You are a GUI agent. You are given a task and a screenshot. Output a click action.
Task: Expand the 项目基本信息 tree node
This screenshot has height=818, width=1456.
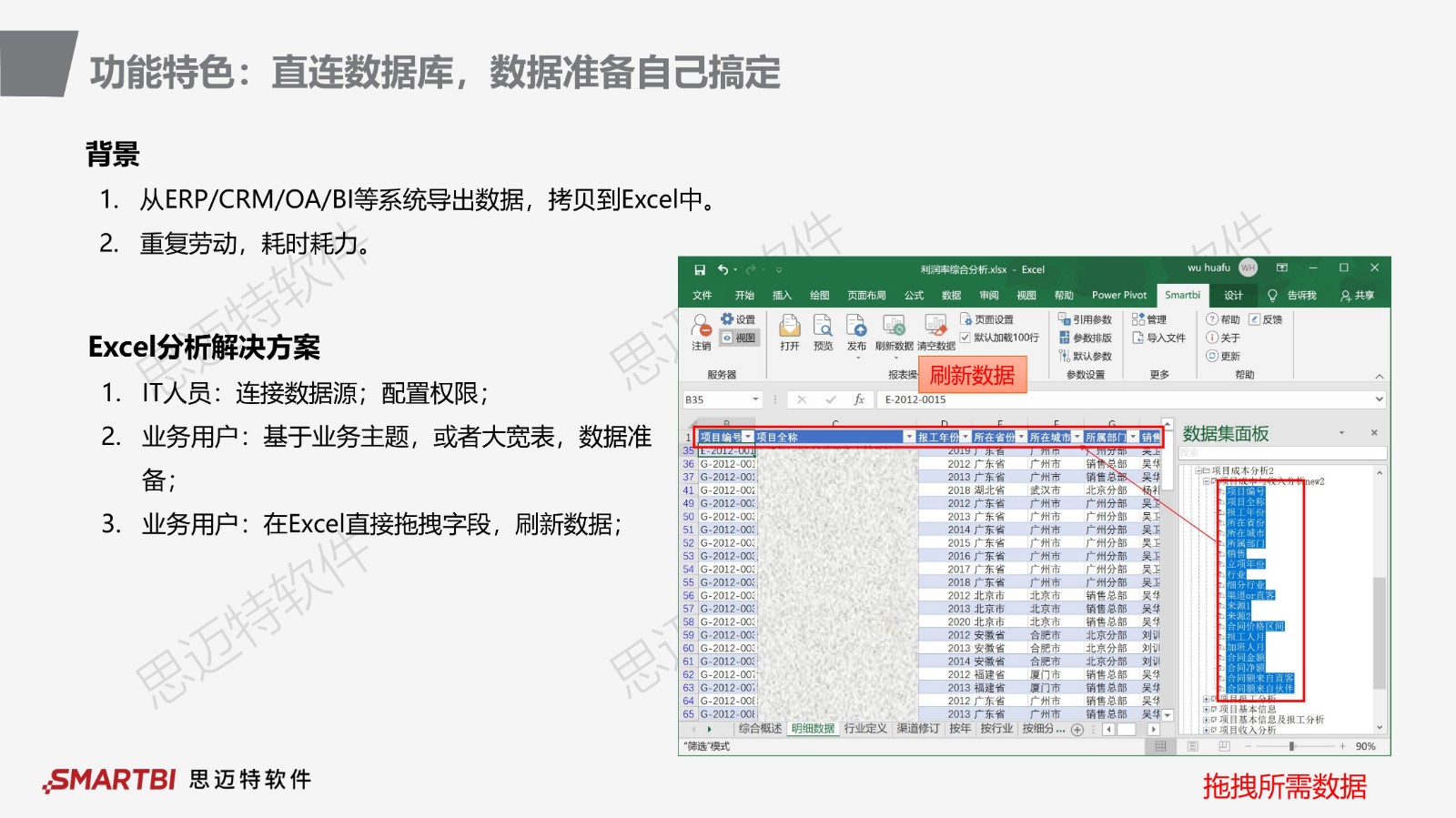coord(1206,710)
